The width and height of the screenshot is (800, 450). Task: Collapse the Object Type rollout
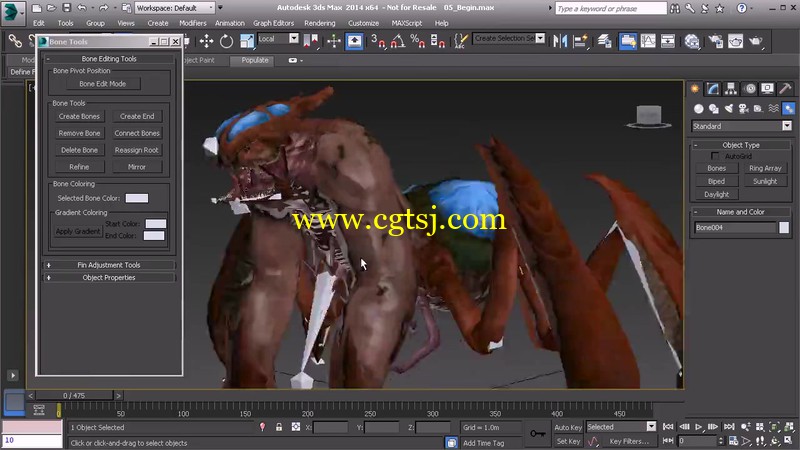coord(741,145)
